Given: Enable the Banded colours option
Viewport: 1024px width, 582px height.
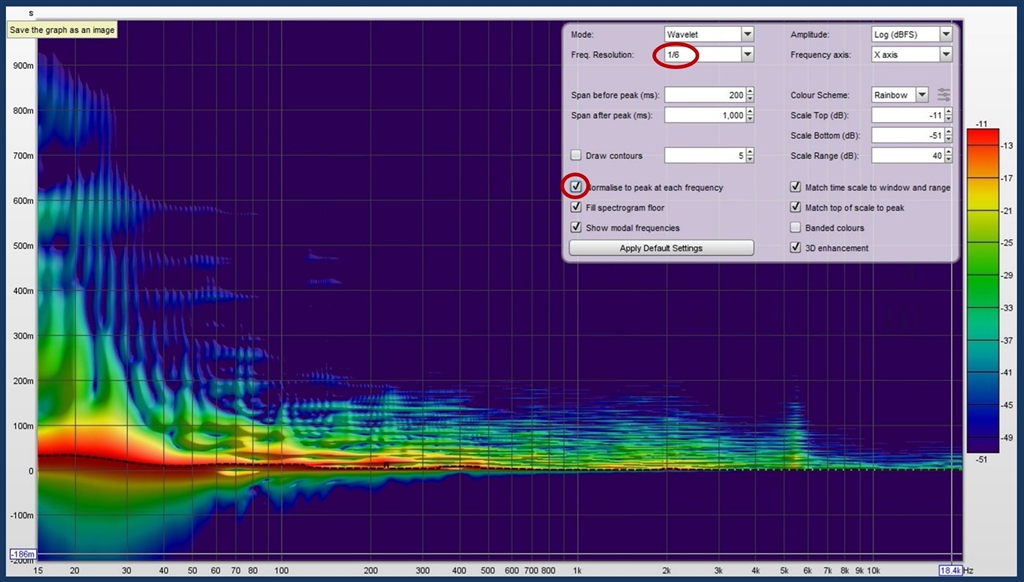Looking at the screenshot, I should point(796,228).
